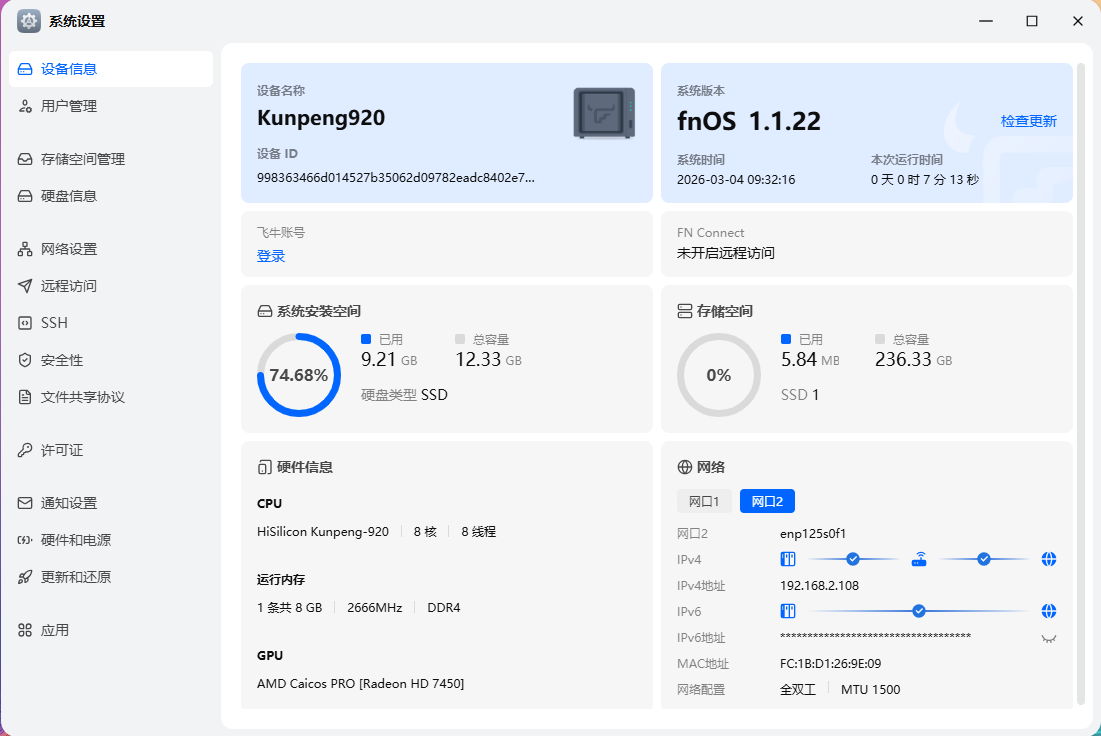Screen dimensions: 1101x736
Task: Click the IPv6 globe icon
Action: tap(1048, 611)
